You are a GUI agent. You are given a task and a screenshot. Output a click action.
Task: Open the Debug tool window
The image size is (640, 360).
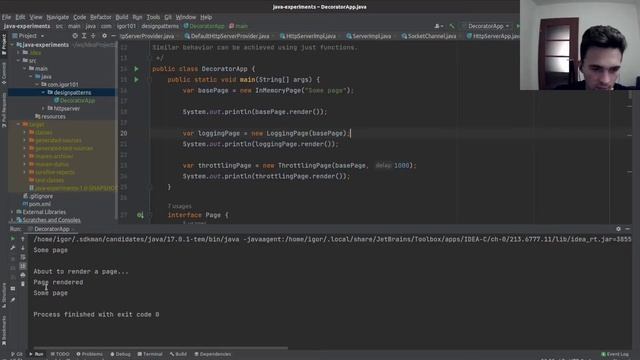pyautogui.click(x=120, y=354)
